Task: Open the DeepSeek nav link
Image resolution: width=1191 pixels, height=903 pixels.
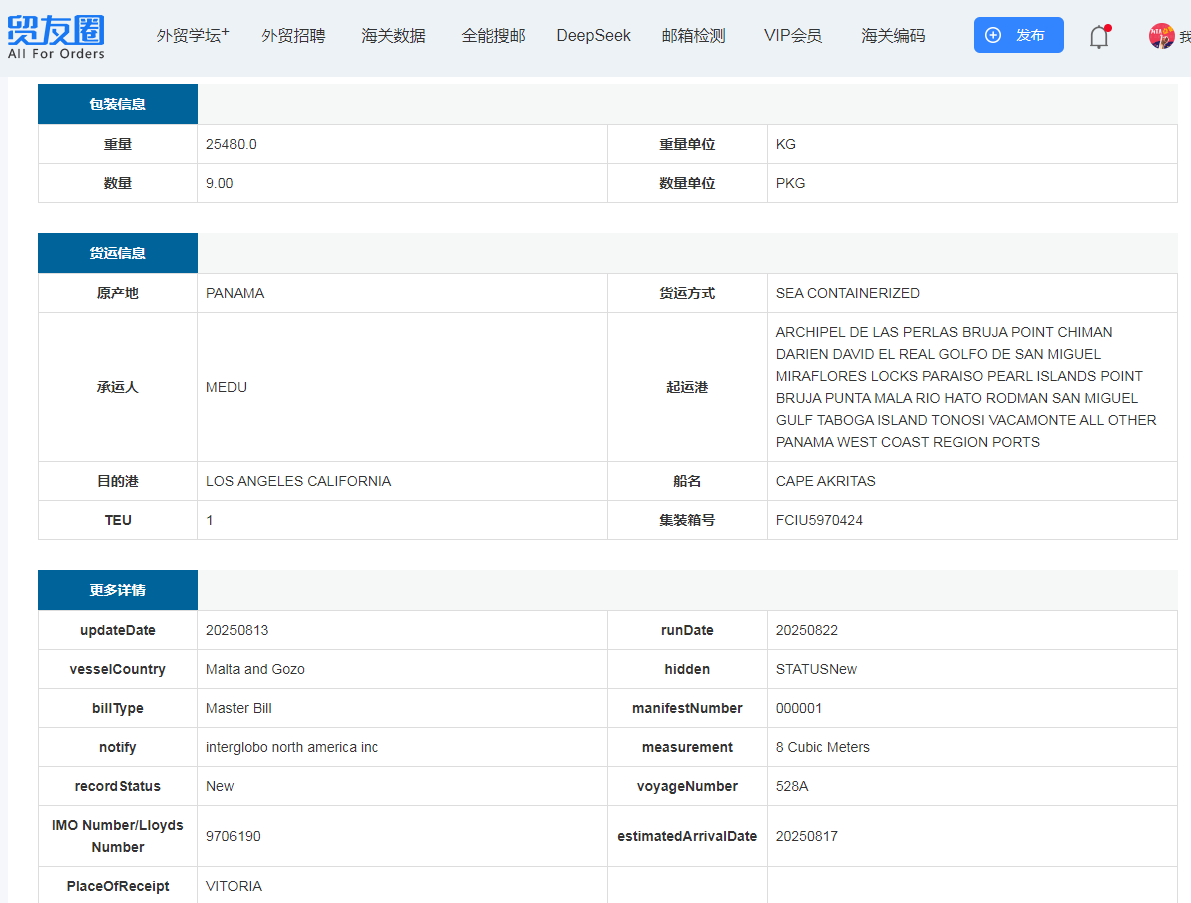Action: (x=593, y=36)
